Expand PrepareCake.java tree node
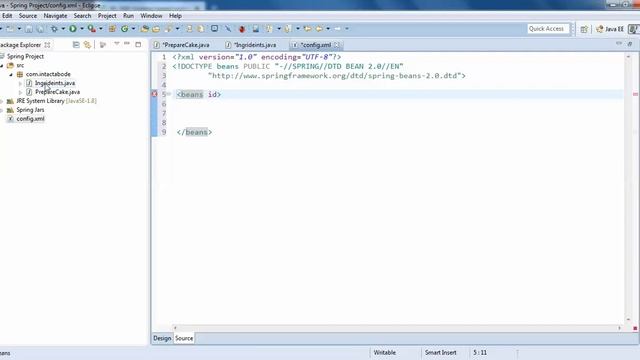The image size is (640, 360). click(x=20, y=92)
